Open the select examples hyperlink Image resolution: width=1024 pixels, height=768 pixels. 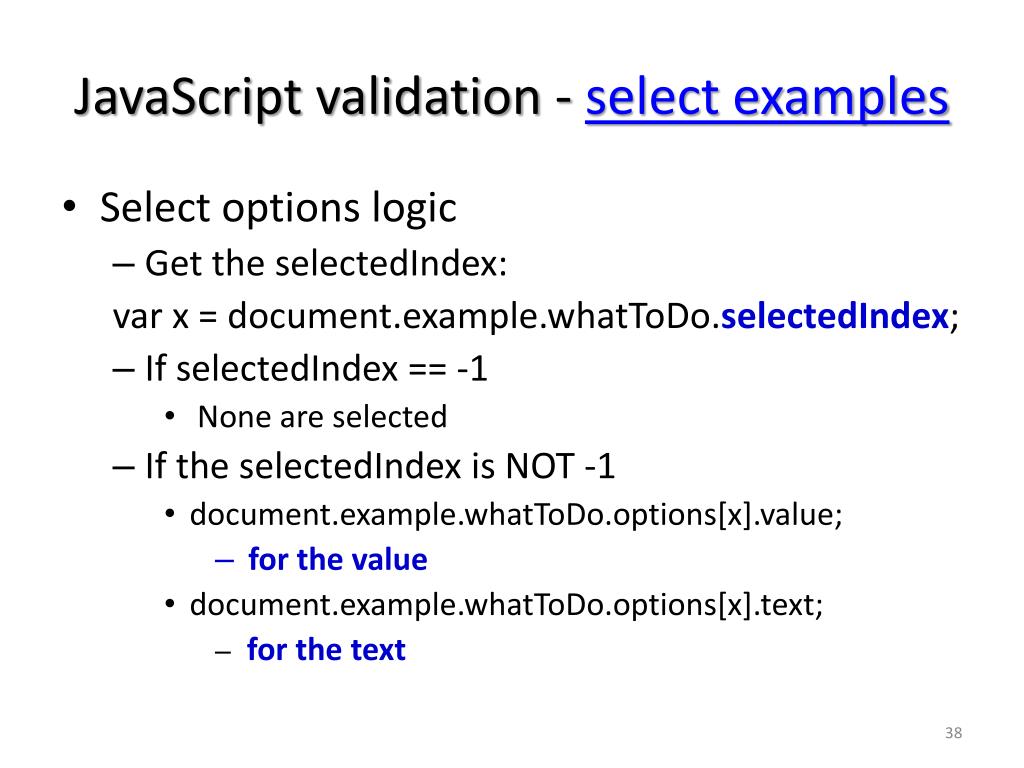[767, 98]
